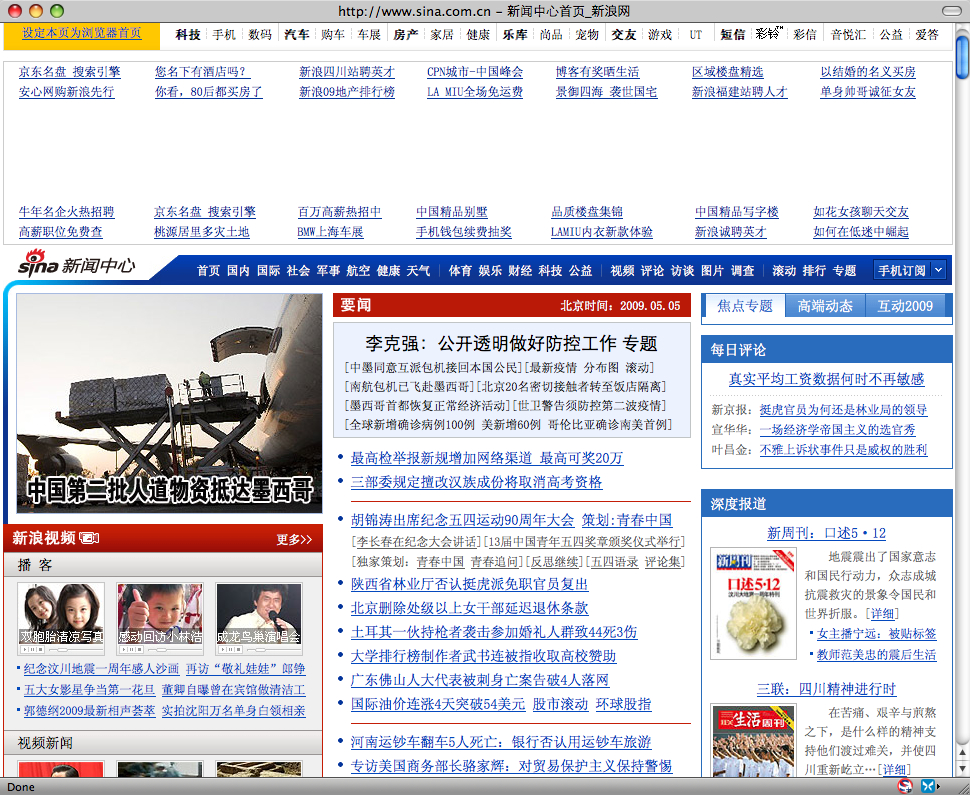Open headline 李克强：公开透明做好防控工作
The width and height of the screenshot is (970, 795).
491,344
